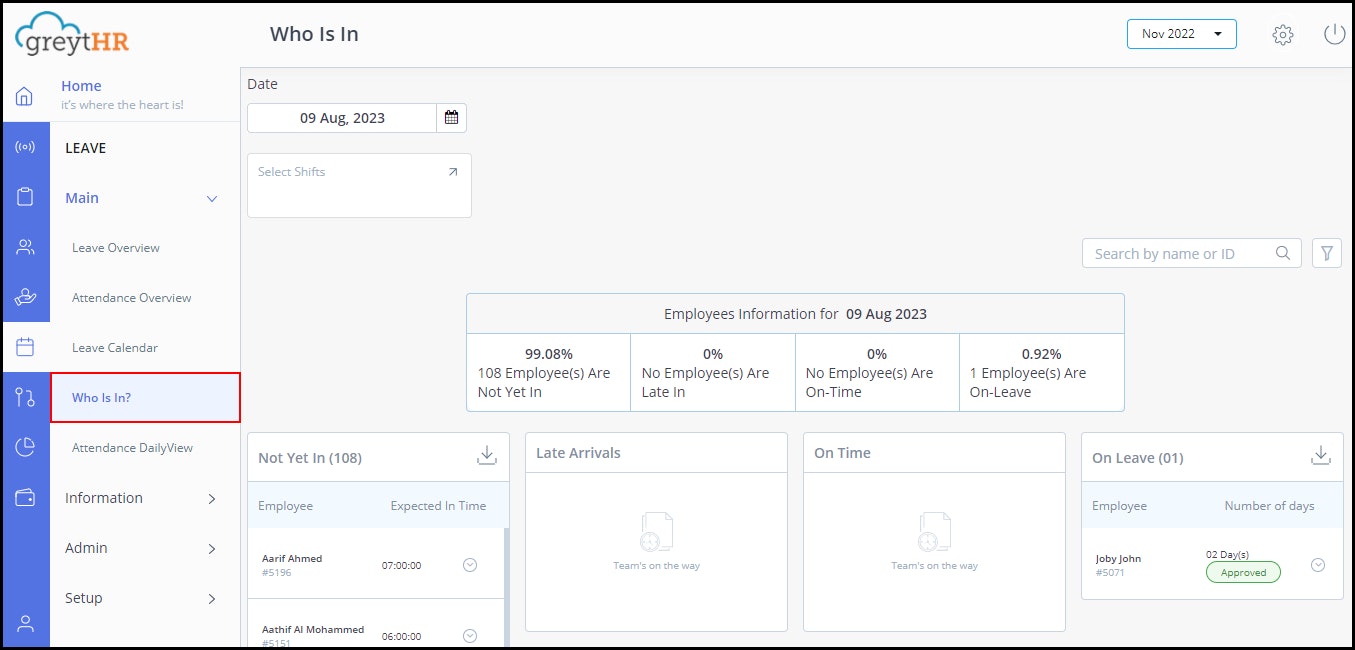The image size is (1355, 650).
Task: Open the clipboard sidebar icon
Action: point(25,197)
